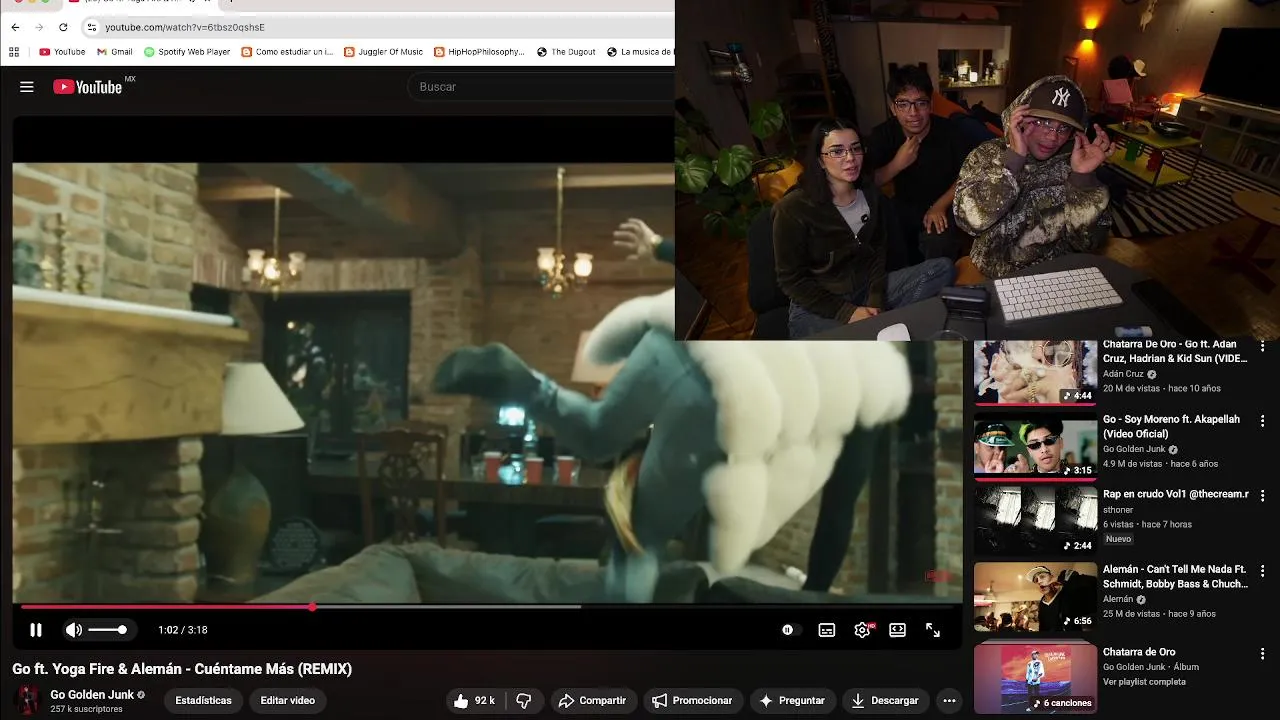This screenshot has height=720, width=1280.
Task: Open sthoner channel name
Action: click(x=1118, y=510)
